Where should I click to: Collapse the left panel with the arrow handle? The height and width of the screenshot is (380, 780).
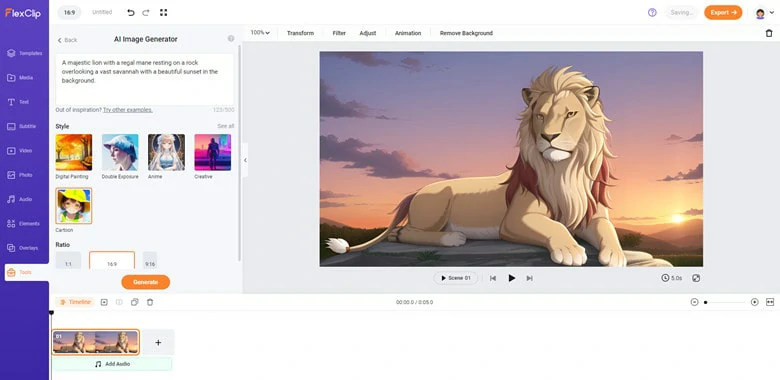click(245, 160)
